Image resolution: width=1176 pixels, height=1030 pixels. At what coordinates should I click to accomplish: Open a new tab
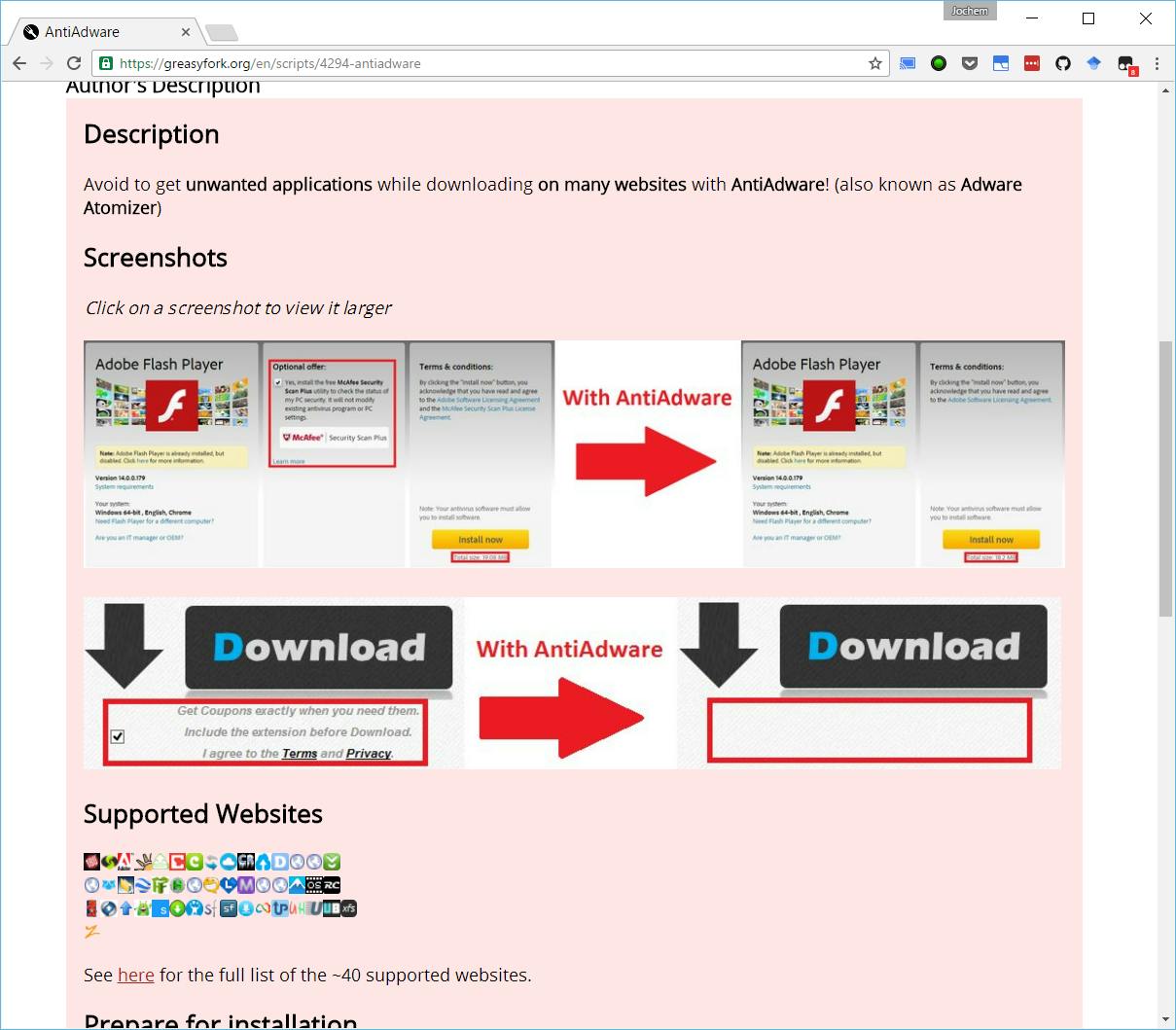222,33
